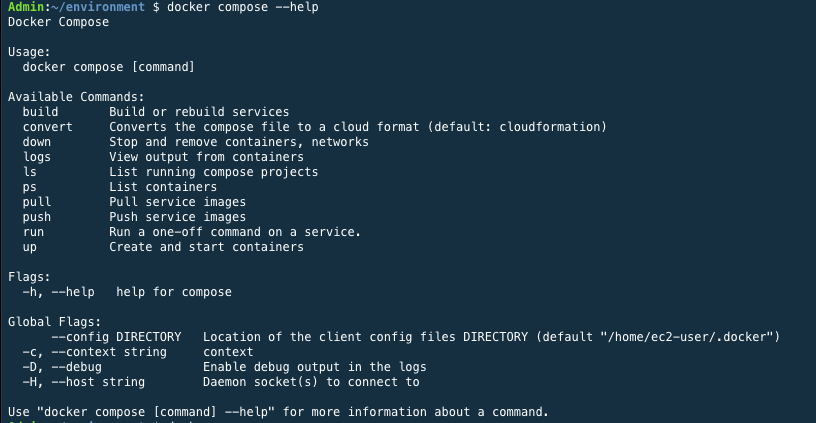Click the '~/environment' prompt path
This screenshot has height=423, width=816.
tap(98, 7)
